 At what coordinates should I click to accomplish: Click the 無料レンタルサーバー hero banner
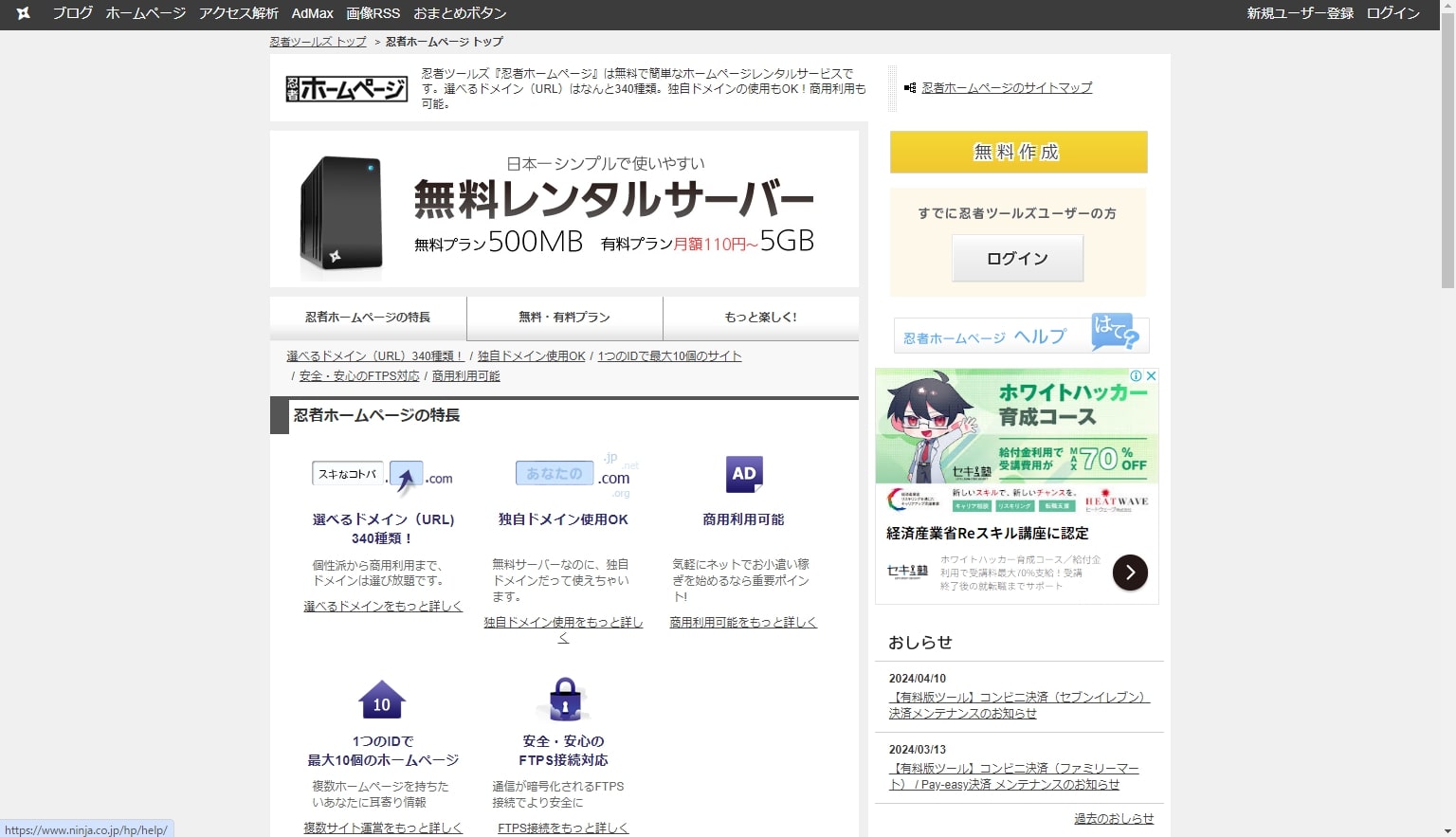click(564, 209)
